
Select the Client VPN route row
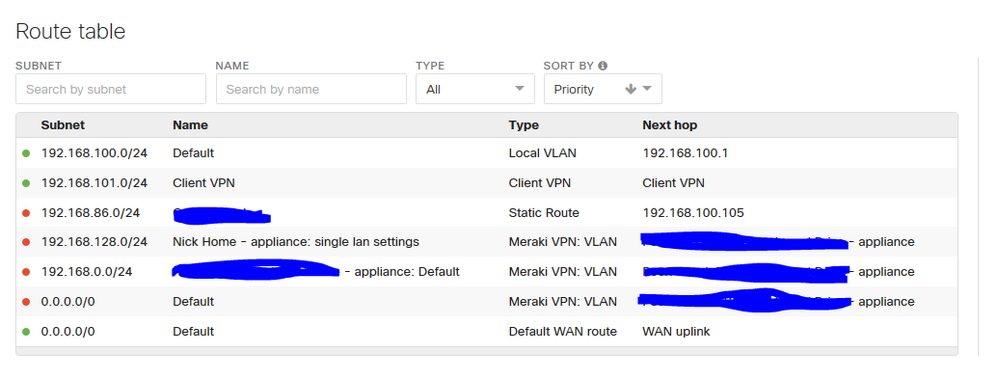tap(486, 183)
